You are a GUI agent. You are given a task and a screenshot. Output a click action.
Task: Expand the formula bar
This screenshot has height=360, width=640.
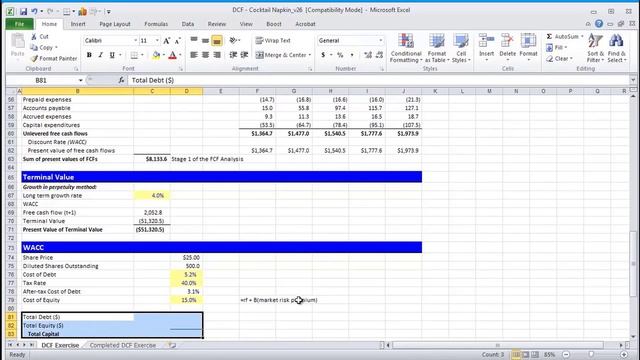click(633, 80)
